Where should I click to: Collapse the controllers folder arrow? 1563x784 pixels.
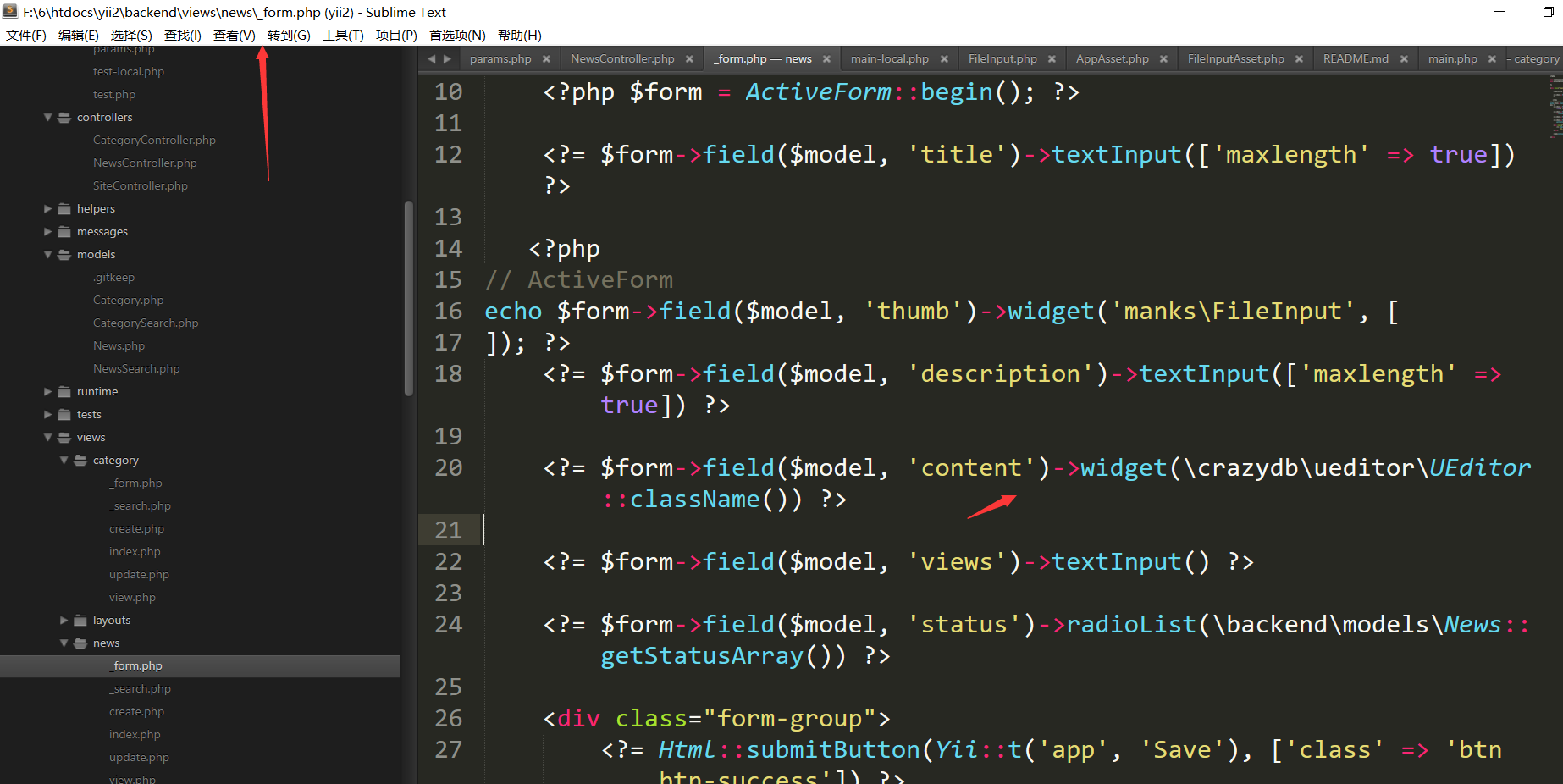(x=48, y=118)
